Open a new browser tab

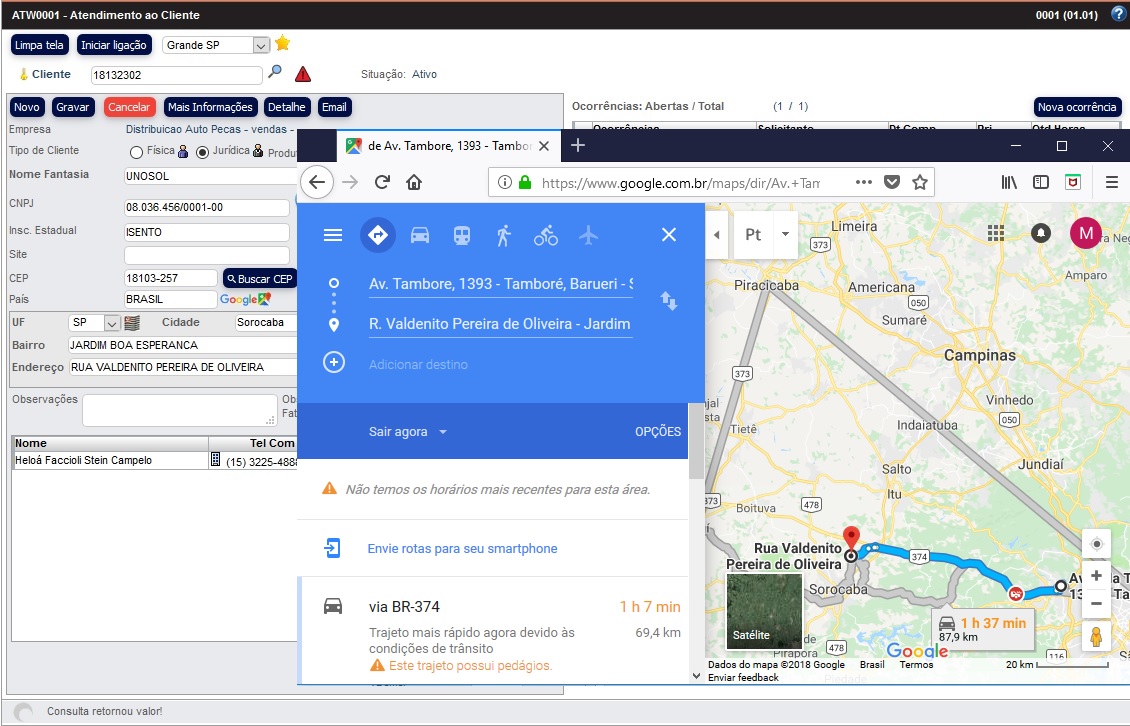pyautogui.click(x=578, y=145)
